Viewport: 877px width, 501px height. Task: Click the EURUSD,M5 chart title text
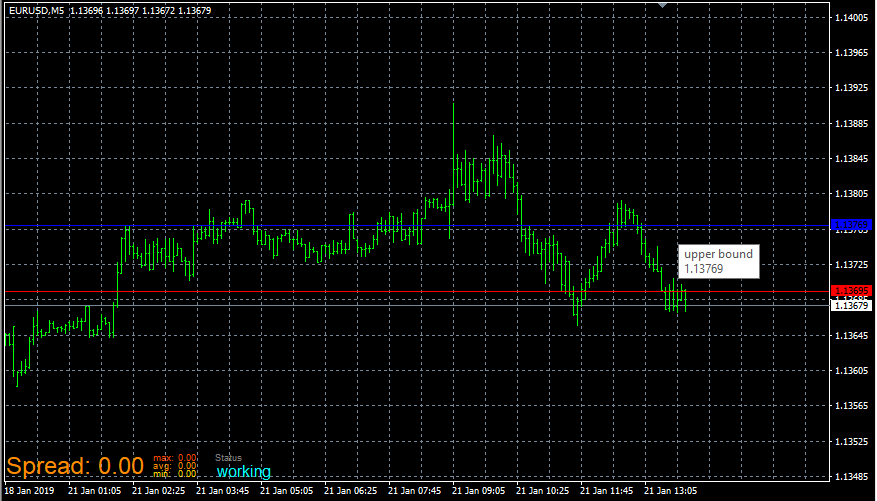click(x=36, y=10)
